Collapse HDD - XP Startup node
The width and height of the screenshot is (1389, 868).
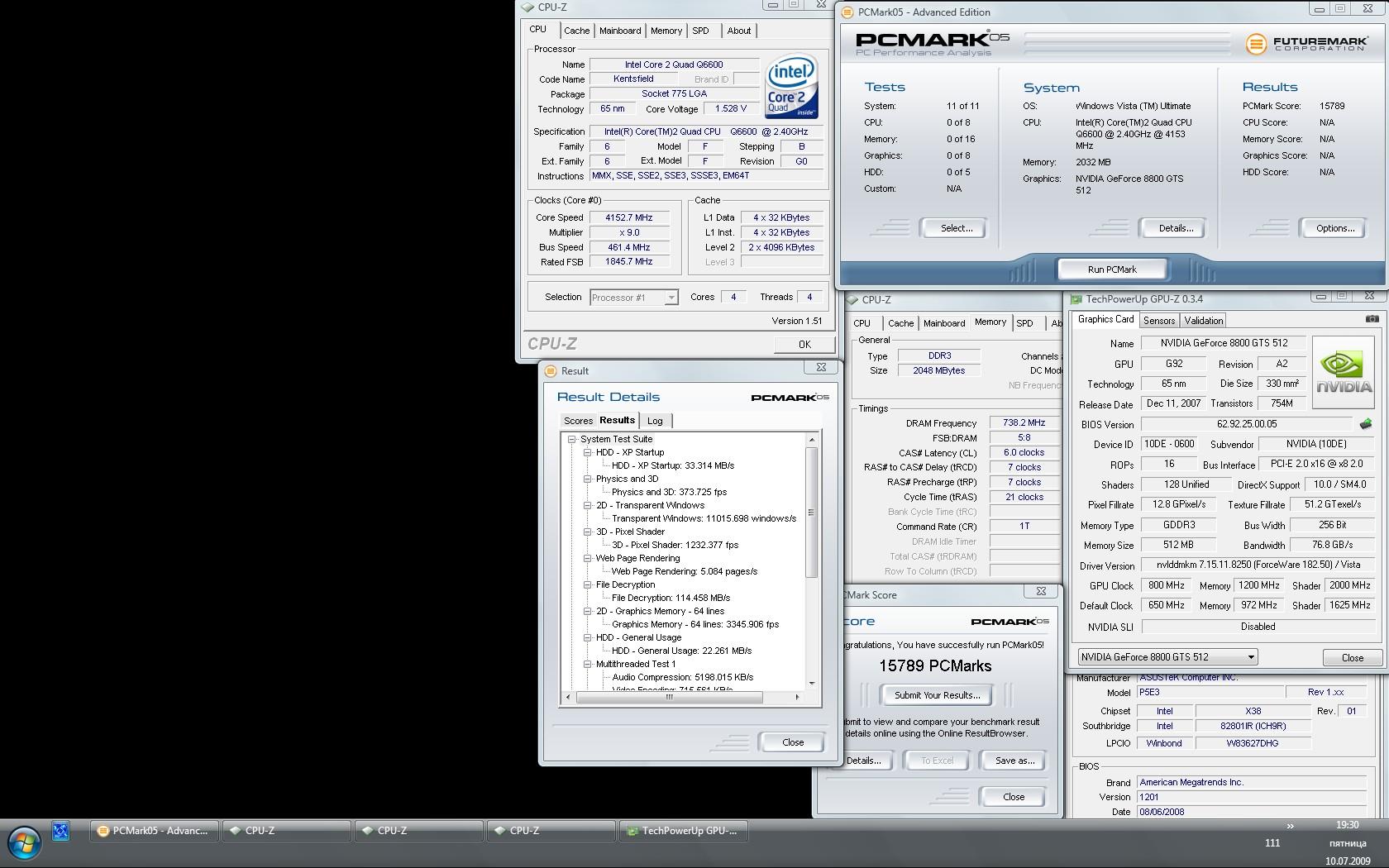[x=587, y=453]
